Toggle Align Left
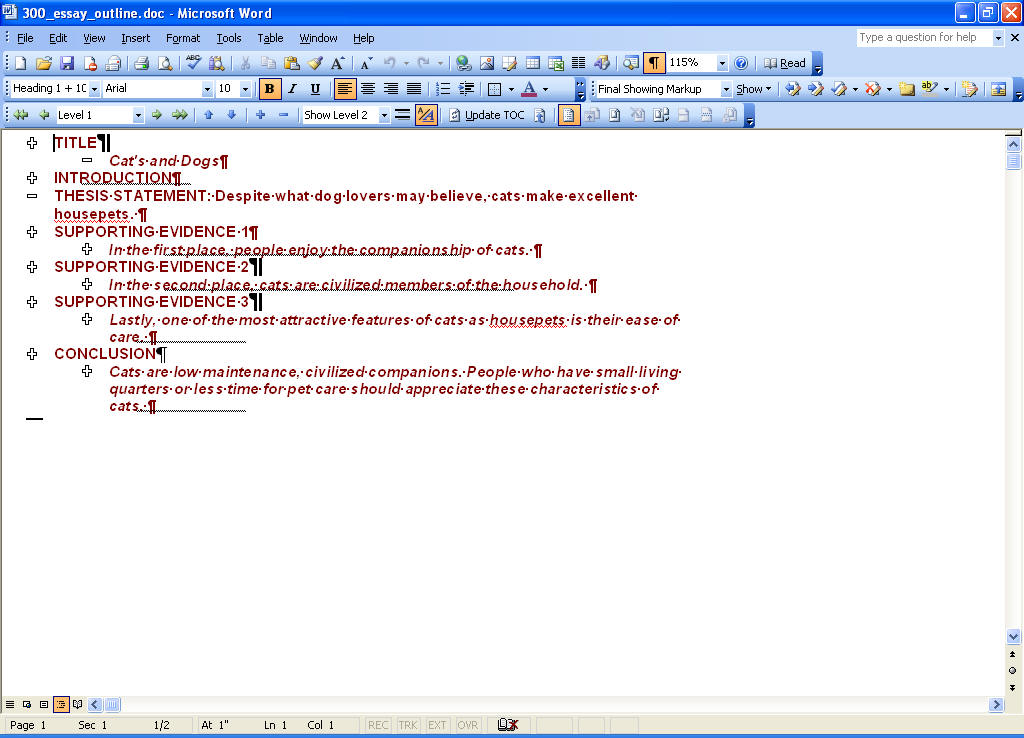 tap(345, 89)
